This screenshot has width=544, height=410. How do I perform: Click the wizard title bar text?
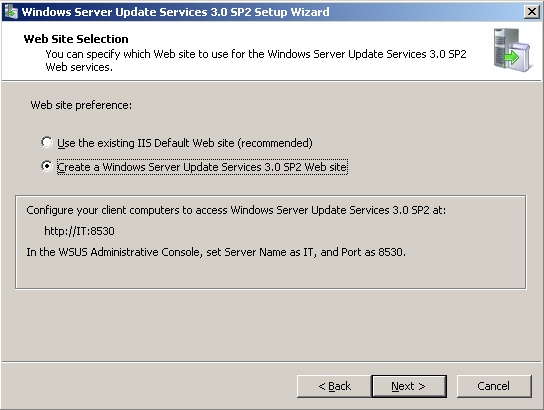point(175,12)
